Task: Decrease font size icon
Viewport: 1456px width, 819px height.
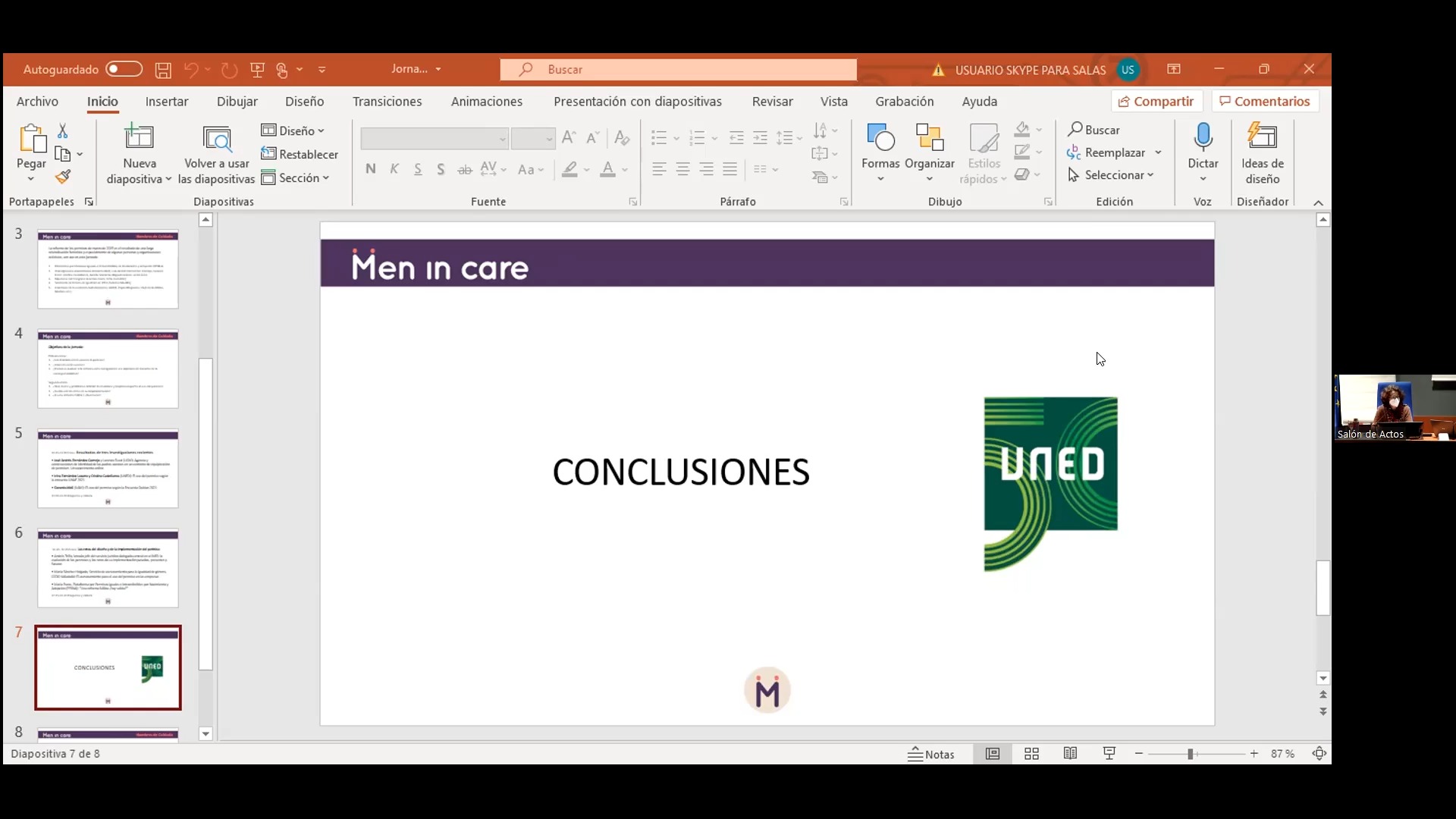Action: [x=594, y=137]
